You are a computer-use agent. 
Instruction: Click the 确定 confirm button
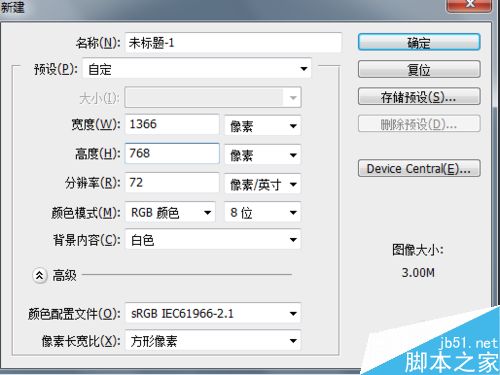[x=419, y=42]
